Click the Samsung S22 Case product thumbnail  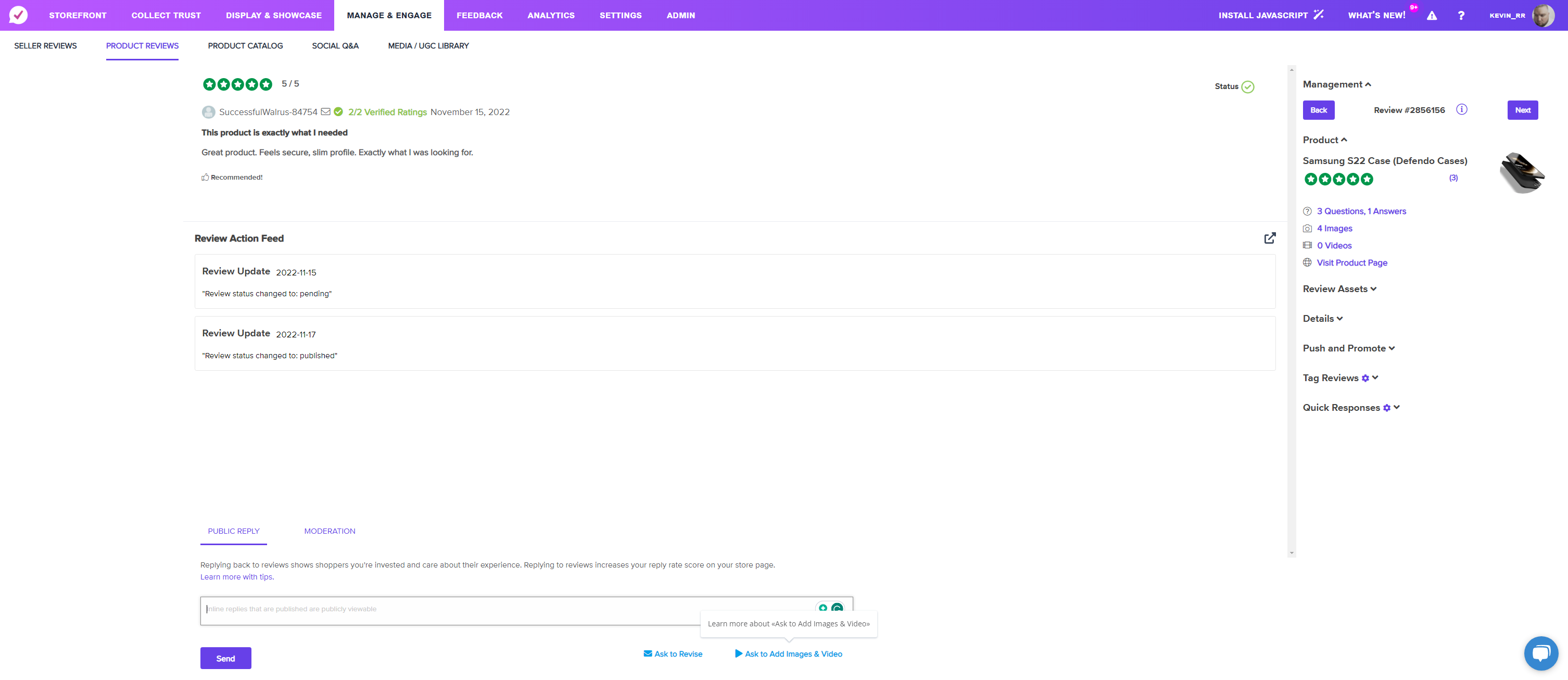point(1521,172)
